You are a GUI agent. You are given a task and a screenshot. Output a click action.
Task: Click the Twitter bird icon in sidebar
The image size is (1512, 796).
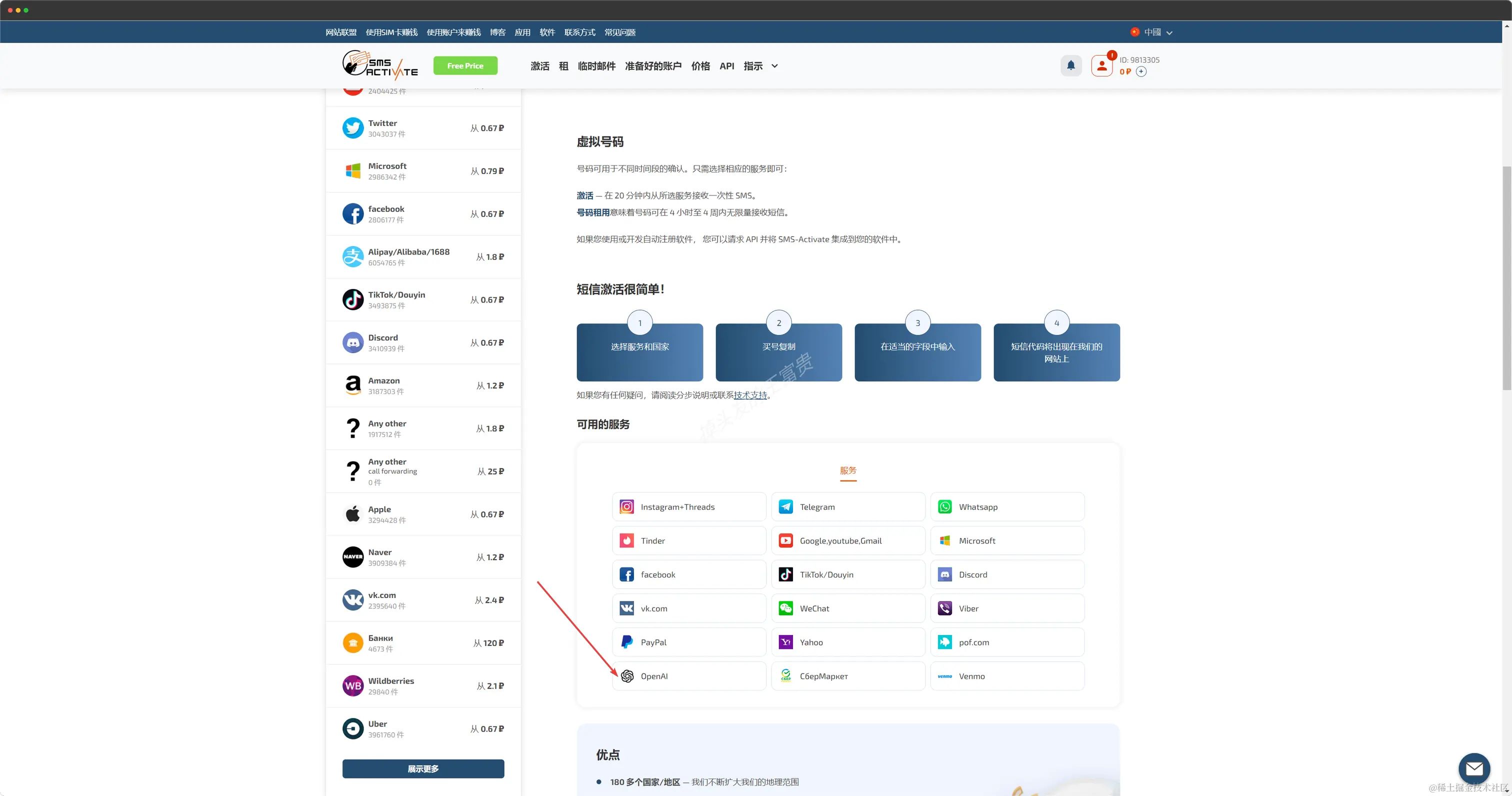pos(353,128)
